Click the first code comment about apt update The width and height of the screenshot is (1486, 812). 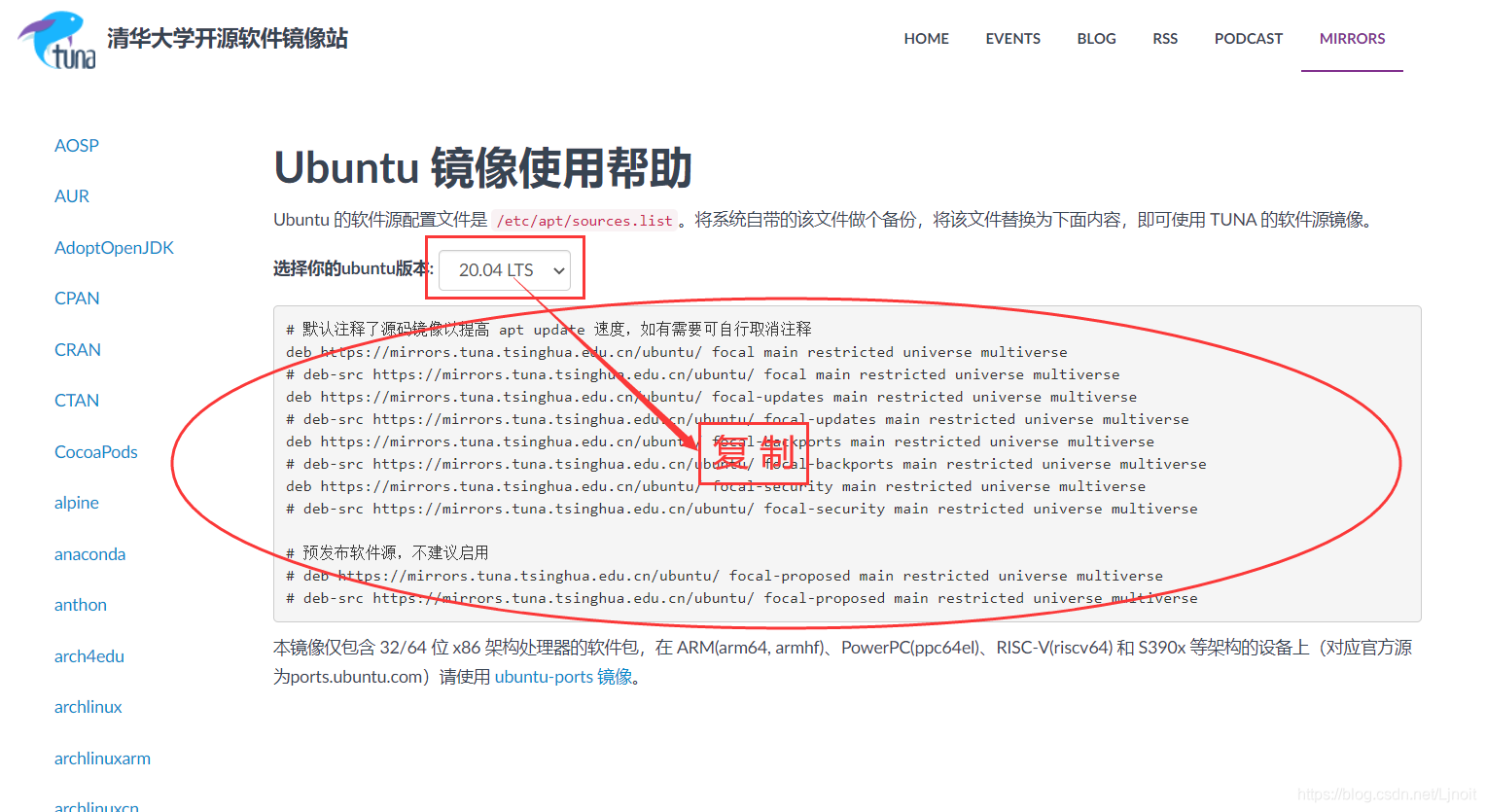(x=548, y=330)
